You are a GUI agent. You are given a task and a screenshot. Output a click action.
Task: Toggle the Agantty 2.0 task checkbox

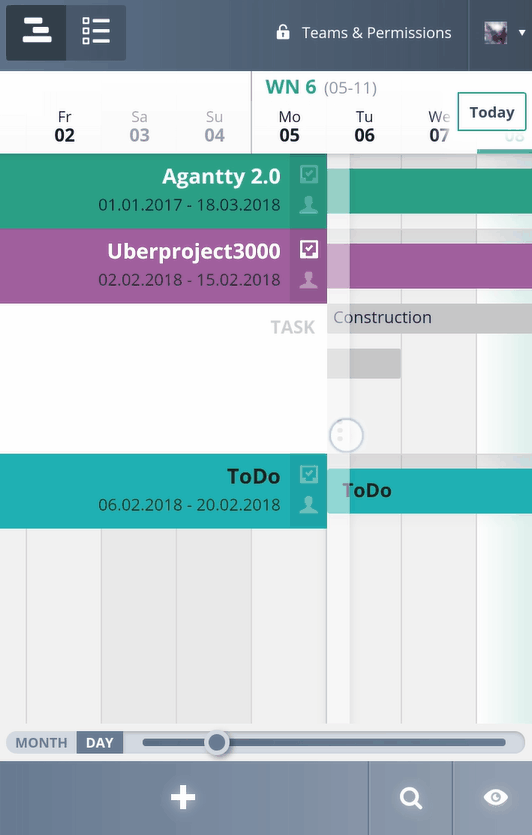pos(309,174)
